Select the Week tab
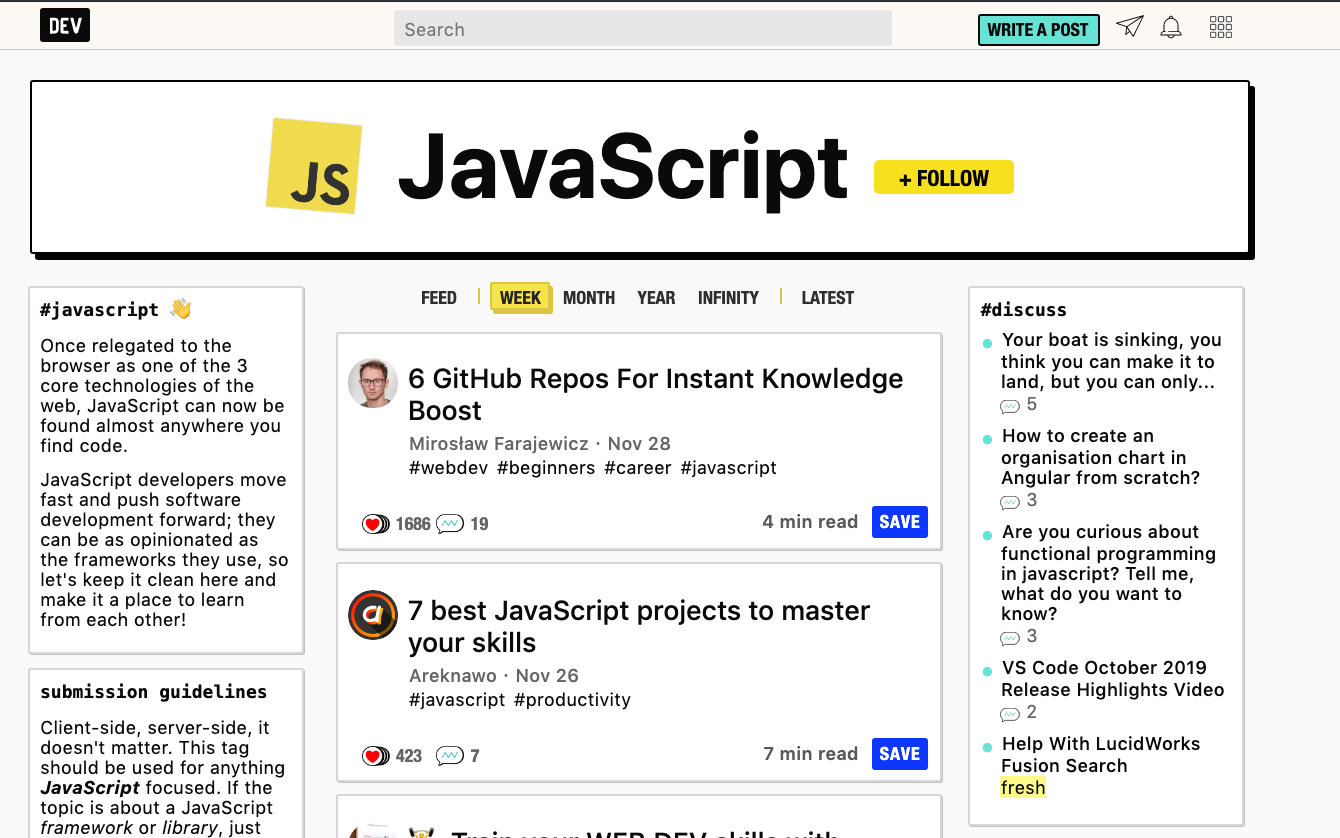Image resolution: width=1340 pixels, height=838 pixels. coord(520,298)
